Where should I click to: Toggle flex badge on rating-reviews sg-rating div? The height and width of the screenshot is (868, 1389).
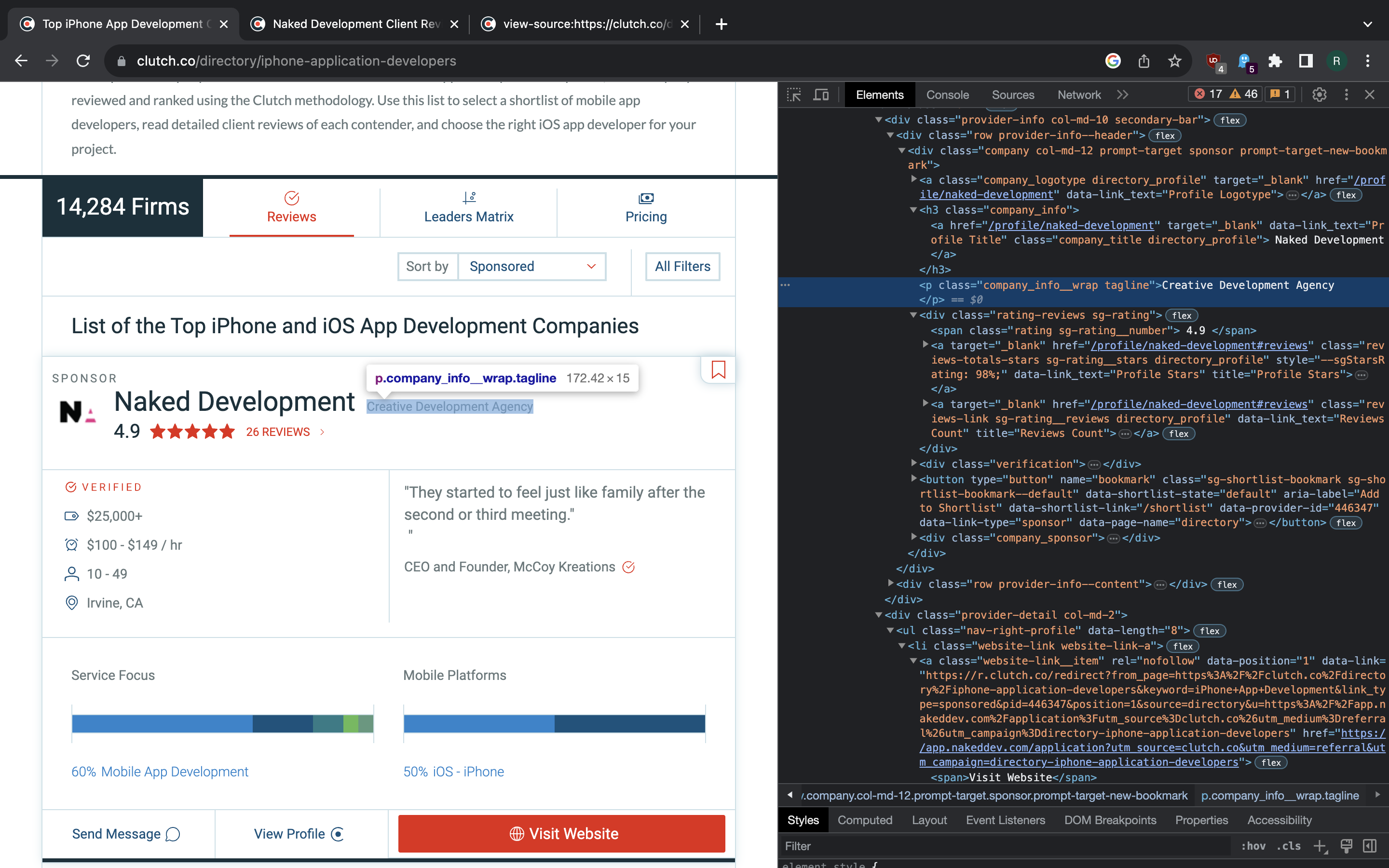pos(1182,316)
